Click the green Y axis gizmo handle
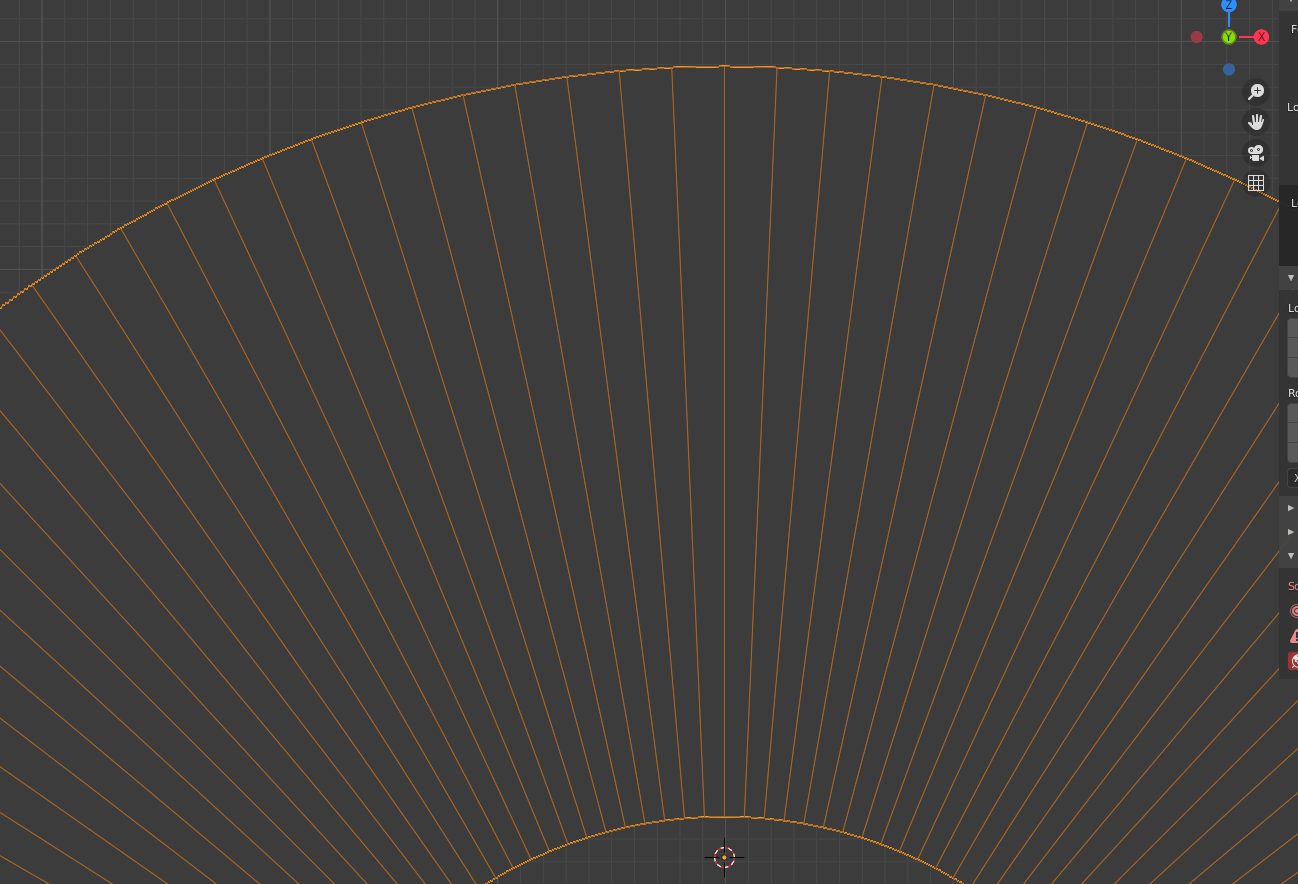This screenshot has height=884, width=1298. point(1229,37)
